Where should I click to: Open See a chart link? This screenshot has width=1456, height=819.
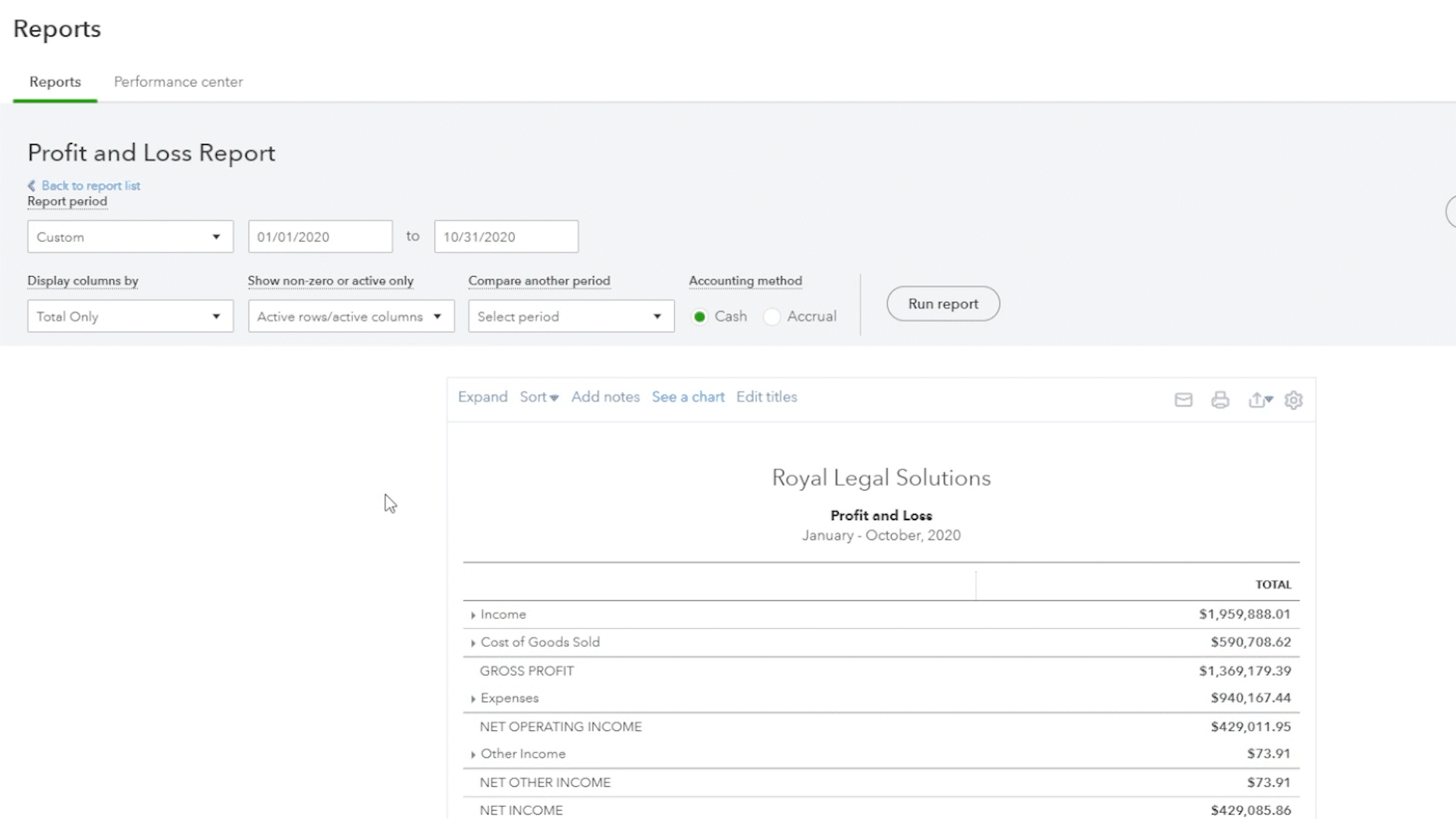688,397
